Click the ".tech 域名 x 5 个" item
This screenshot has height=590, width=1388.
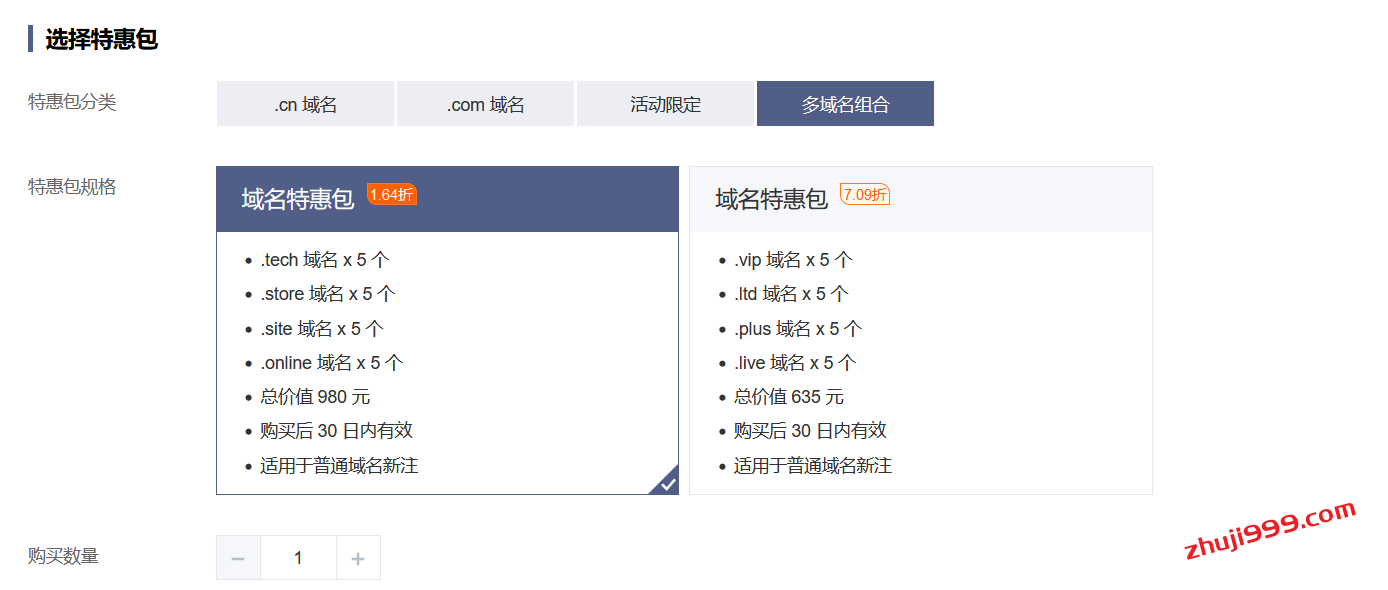[324, 260]
